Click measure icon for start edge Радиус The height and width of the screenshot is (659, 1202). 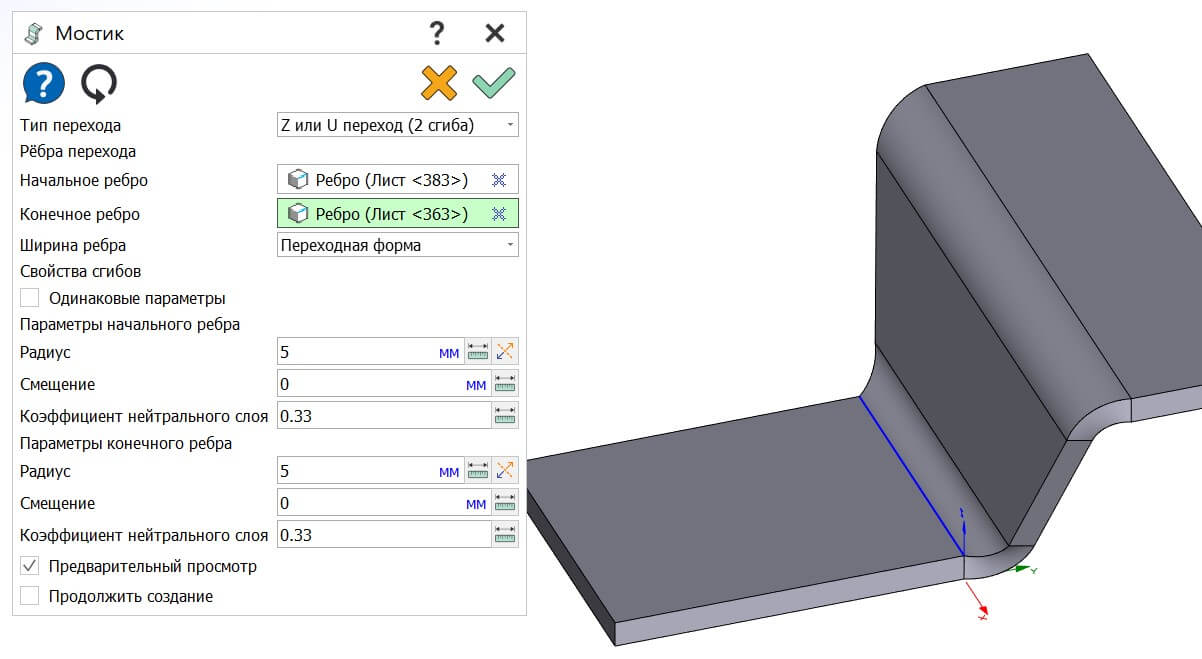478,352
